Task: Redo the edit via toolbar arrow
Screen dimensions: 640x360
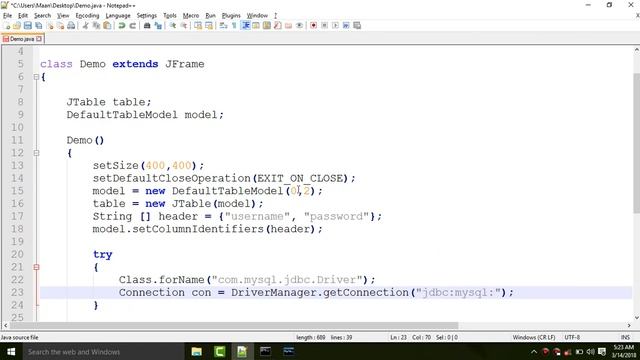Action: pos(132,26)
